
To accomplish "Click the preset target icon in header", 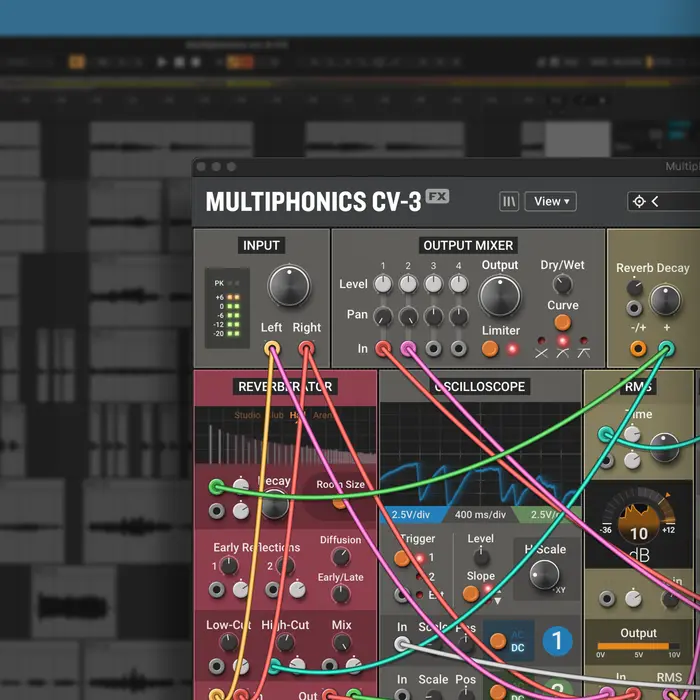I will pos(639,202).
